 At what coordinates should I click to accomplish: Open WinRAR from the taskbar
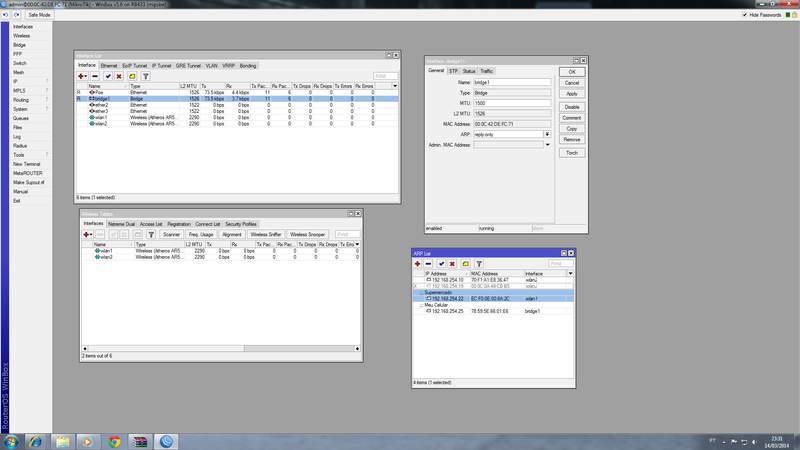click(140, 442)
